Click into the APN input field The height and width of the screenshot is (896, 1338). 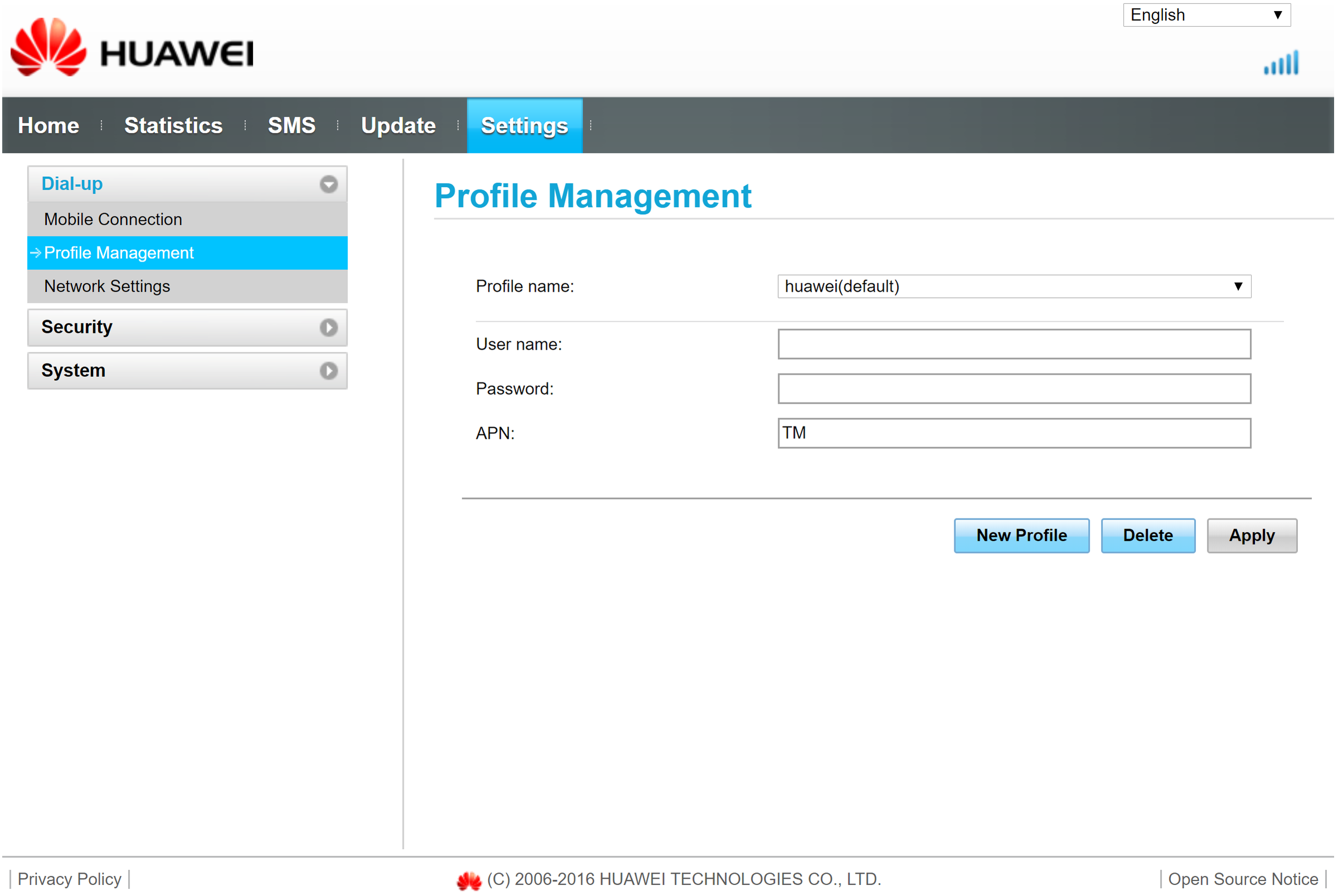[1014, 433]
